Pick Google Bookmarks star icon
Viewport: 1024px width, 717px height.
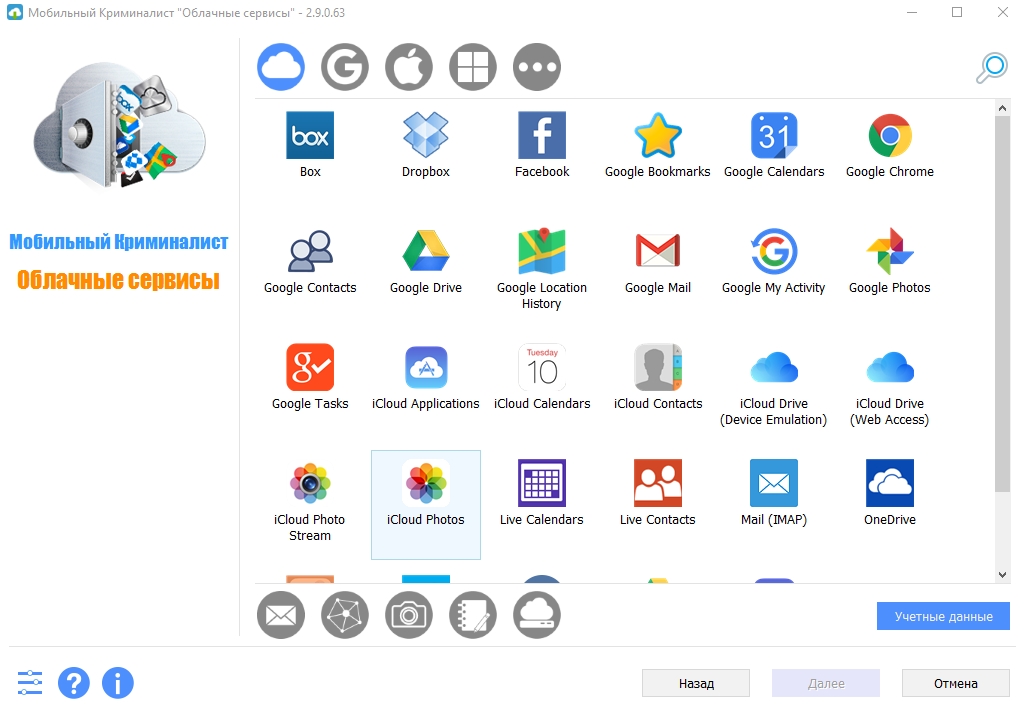point(658,135)
